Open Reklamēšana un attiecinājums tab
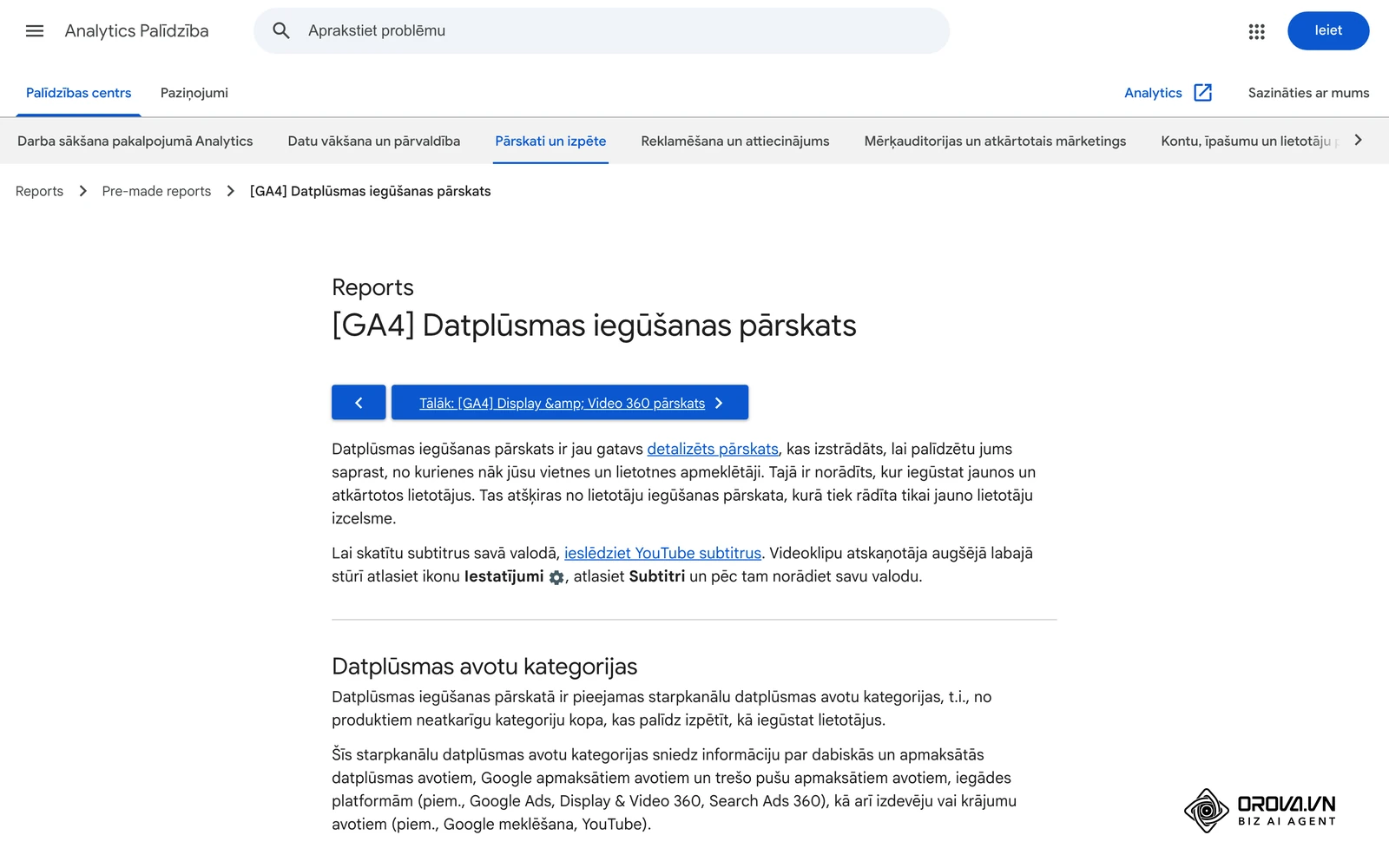 coord(735,141)
